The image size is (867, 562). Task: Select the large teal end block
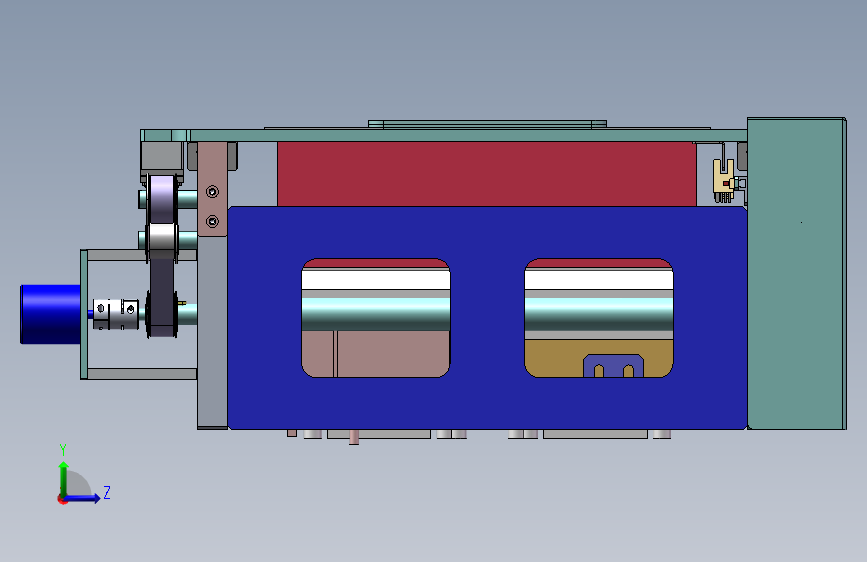(796, 273)
